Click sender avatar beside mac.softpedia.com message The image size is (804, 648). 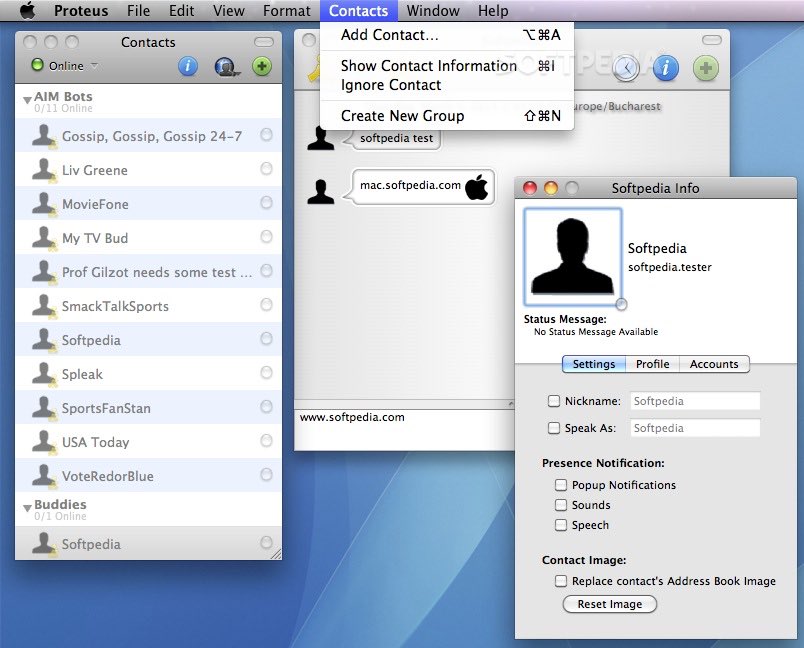point(321,192)
